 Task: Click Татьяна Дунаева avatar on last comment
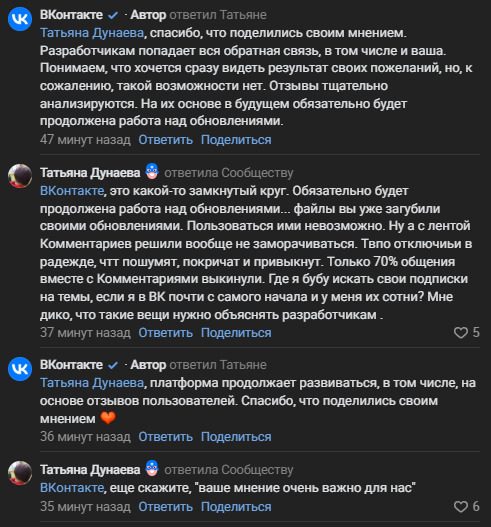pos(20,473)
